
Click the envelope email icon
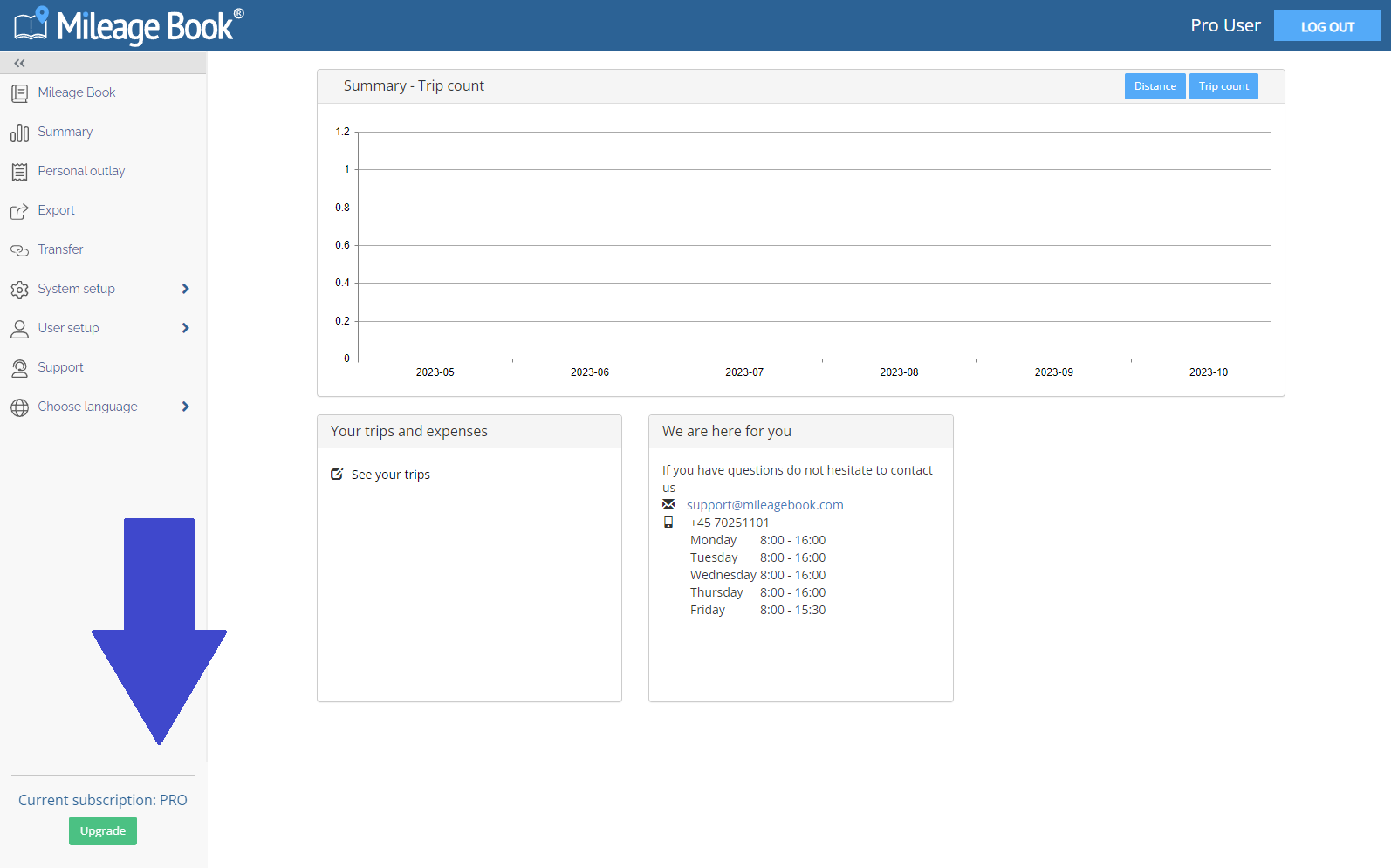point(668,504)
